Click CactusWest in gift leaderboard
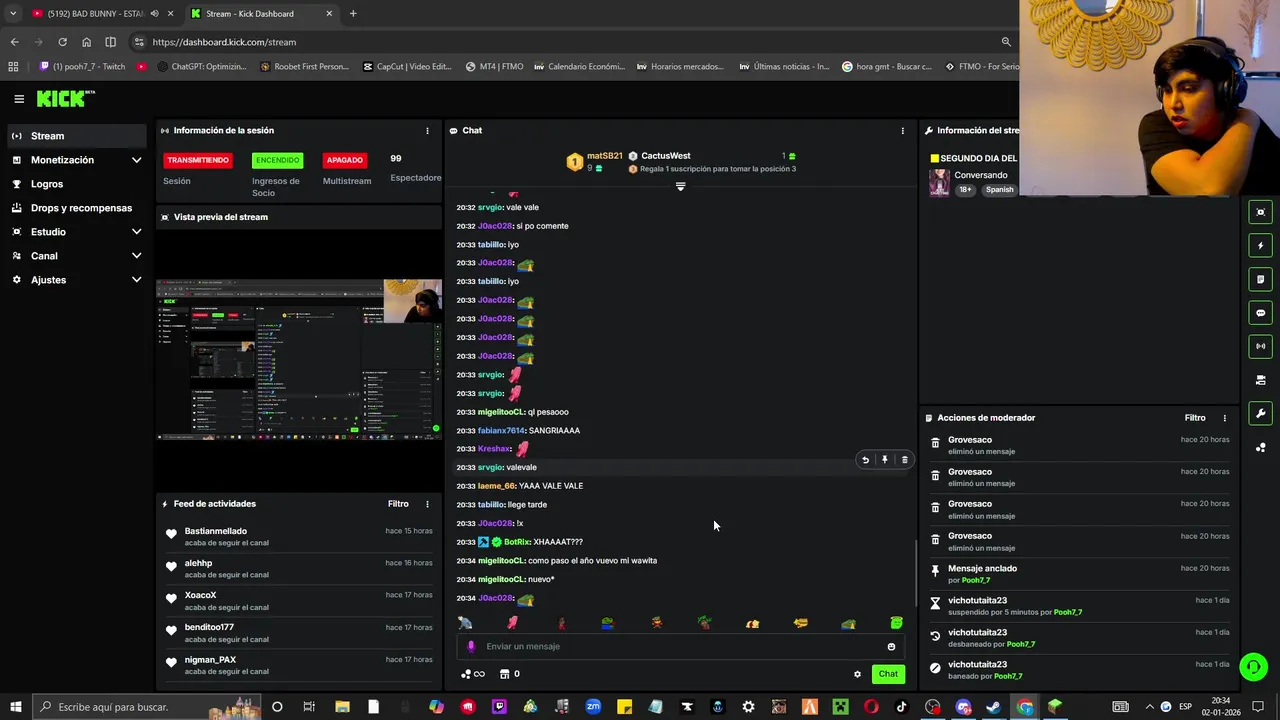The image size is (1280, 720). coord(665,156)
